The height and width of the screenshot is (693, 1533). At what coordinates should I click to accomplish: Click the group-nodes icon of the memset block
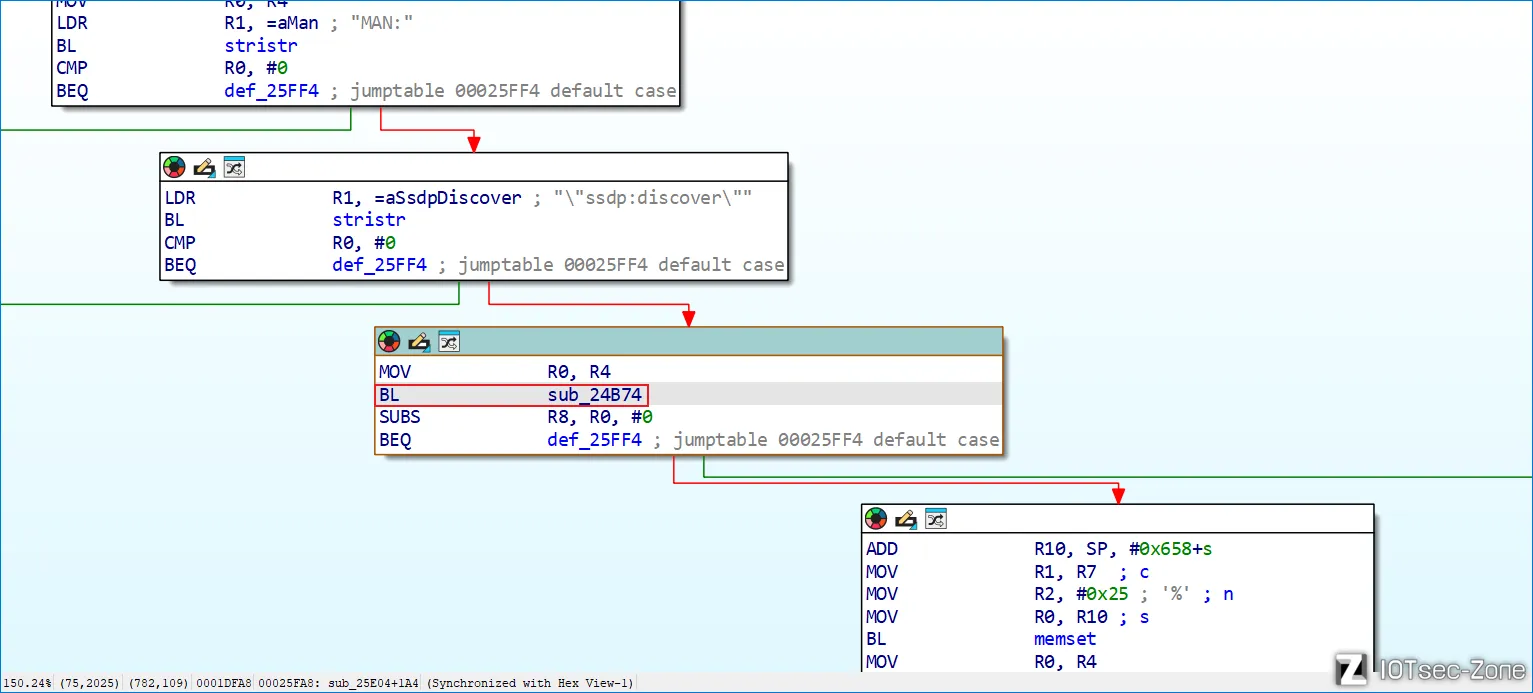936,518
